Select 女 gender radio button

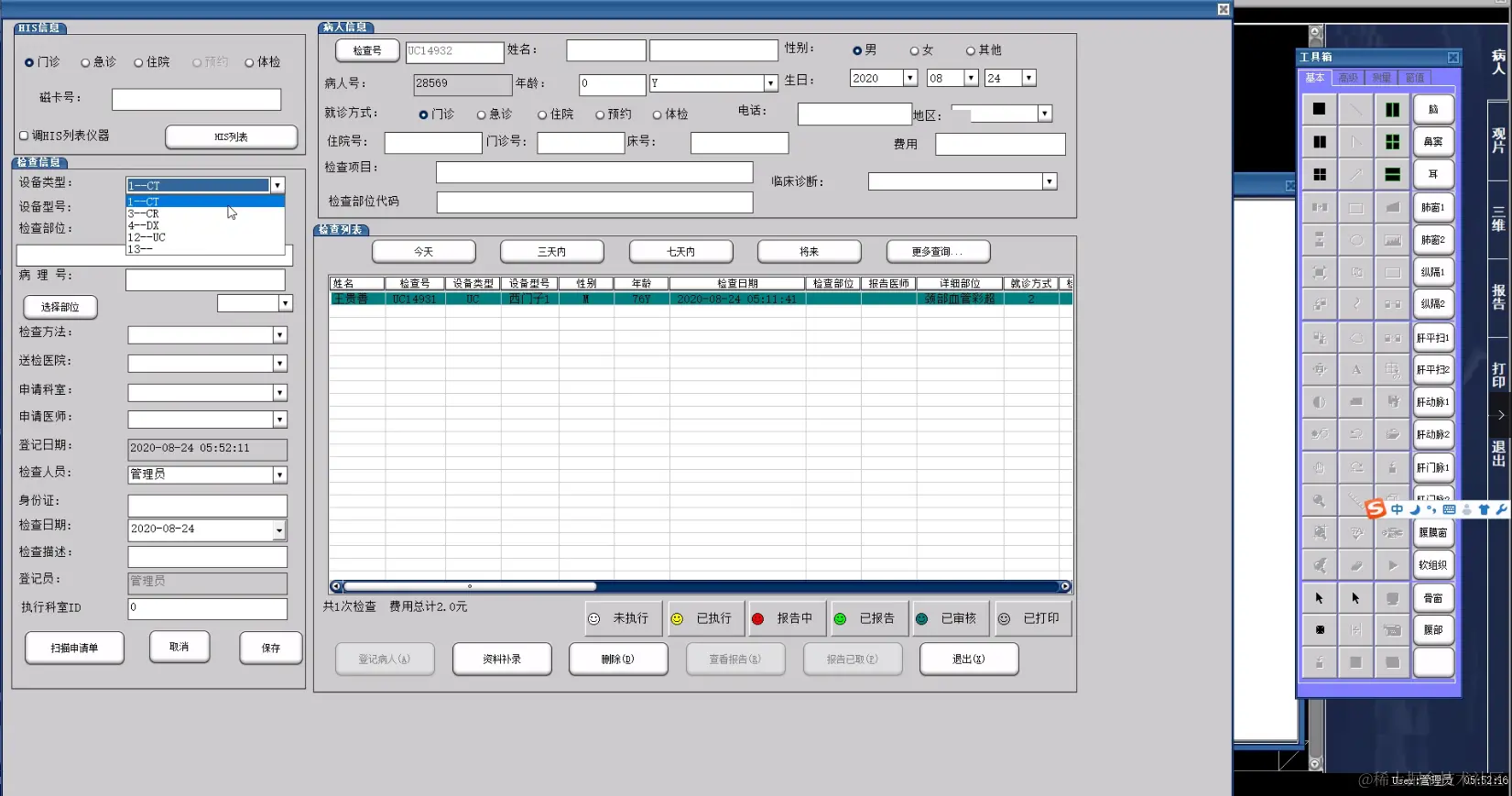coord(914,50)
